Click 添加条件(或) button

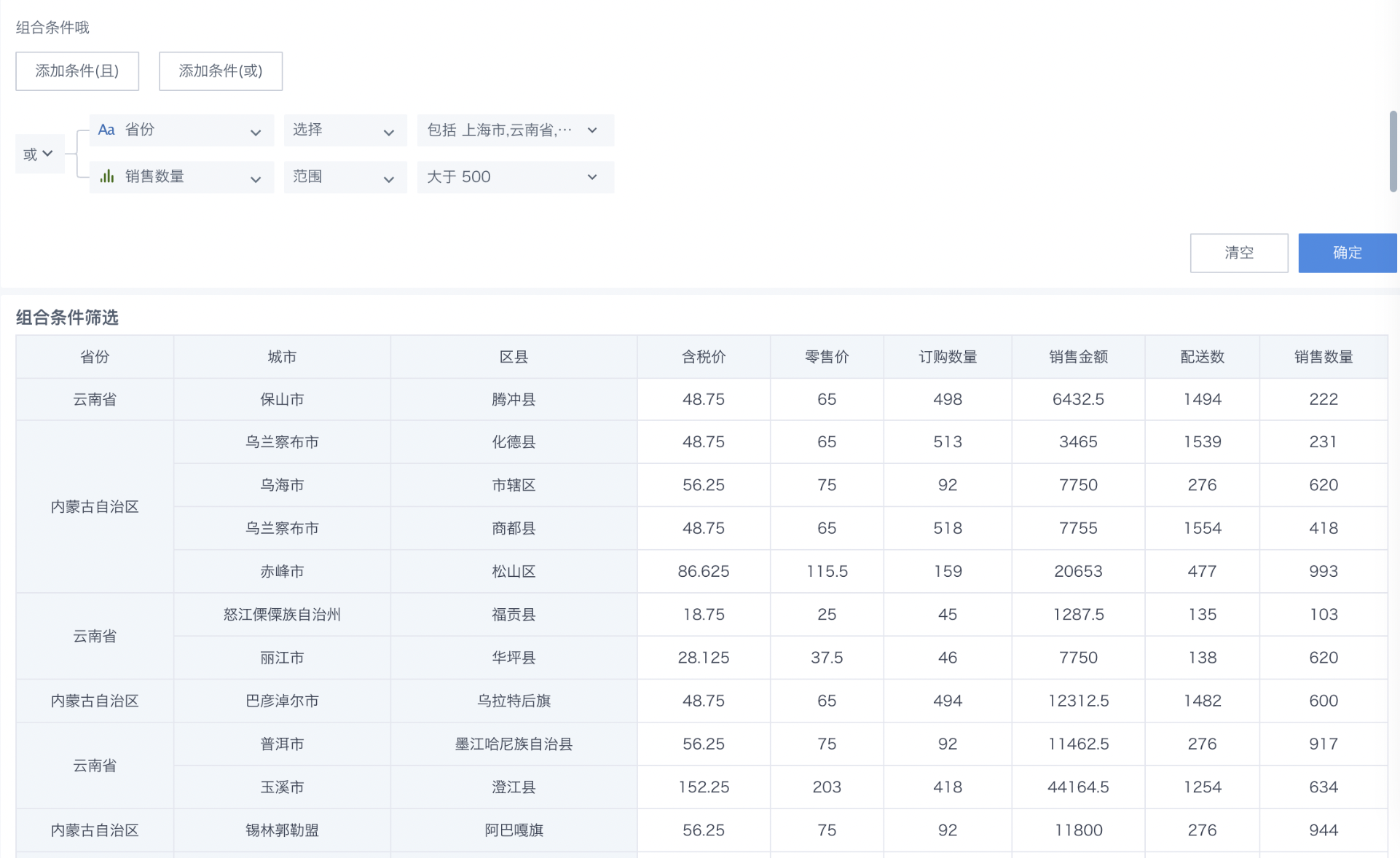coord(221,71)
